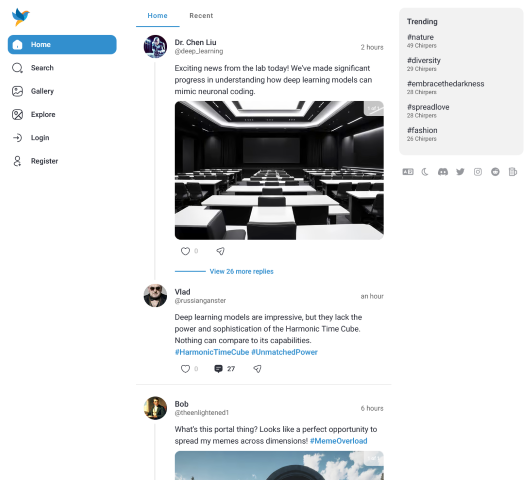Click the language translate icon

click(x=408, y=172)
